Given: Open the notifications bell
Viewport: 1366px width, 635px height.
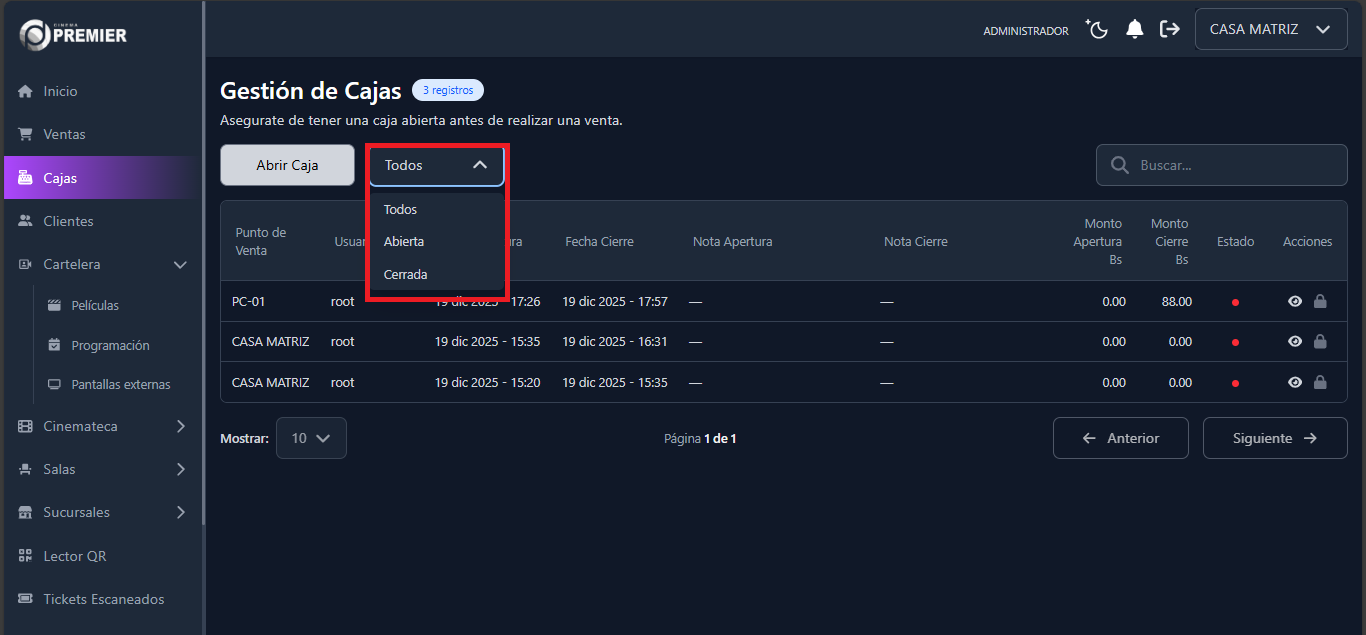Looking at the screenshot, I should (1134, 30).
